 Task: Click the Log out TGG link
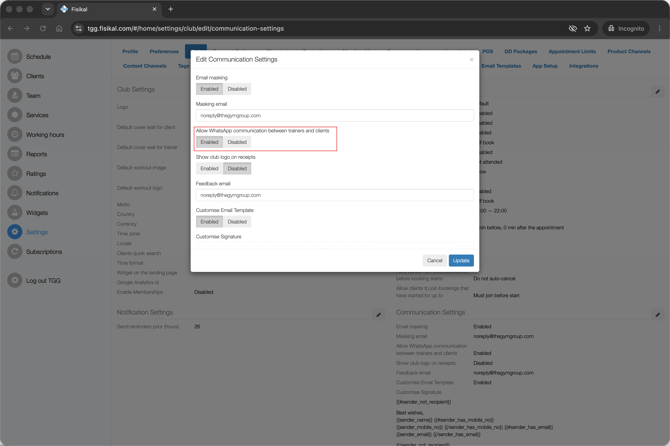click(x=43, y=280)
